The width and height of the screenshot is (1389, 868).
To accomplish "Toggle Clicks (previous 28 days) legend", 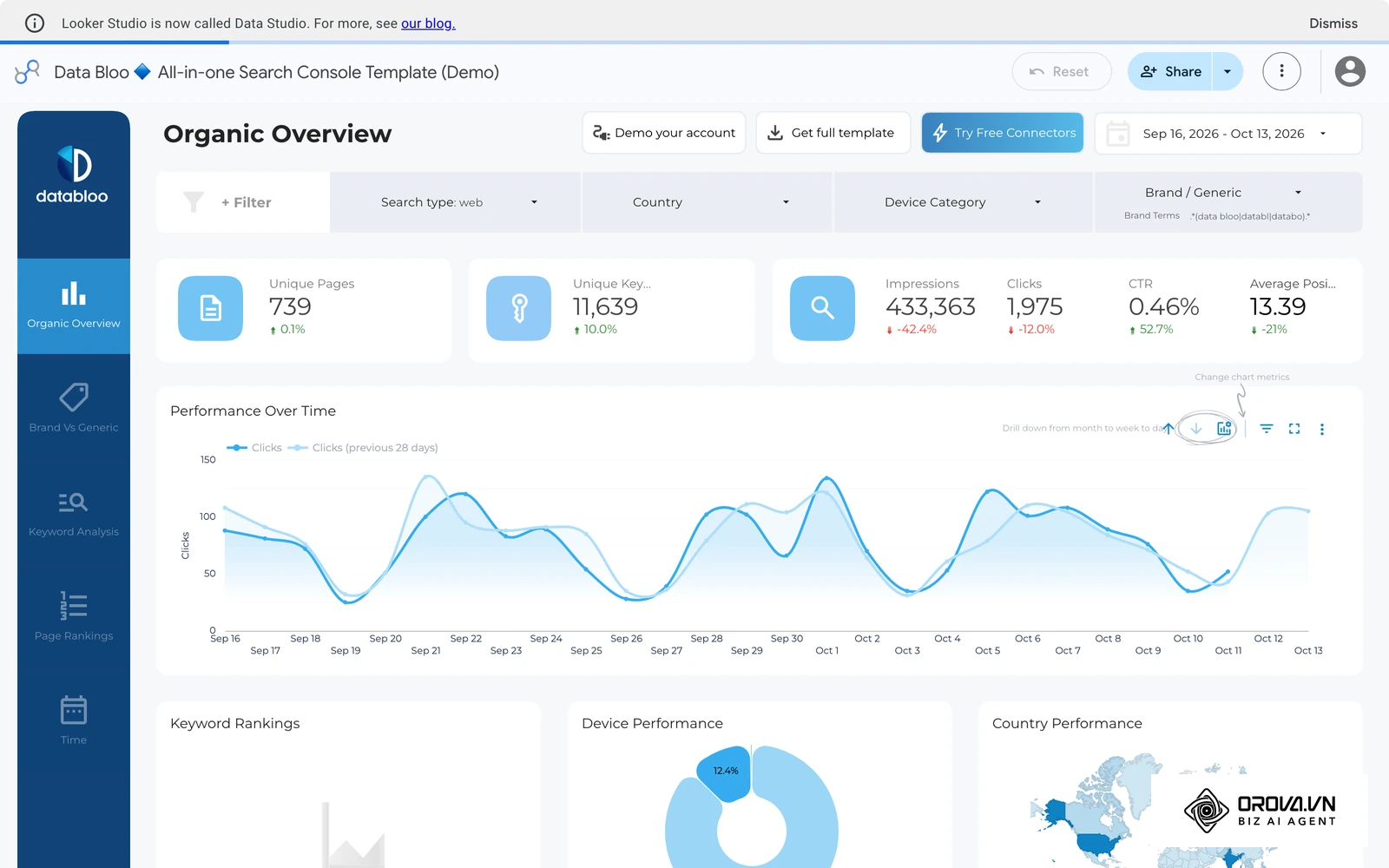I will point(363,448).
